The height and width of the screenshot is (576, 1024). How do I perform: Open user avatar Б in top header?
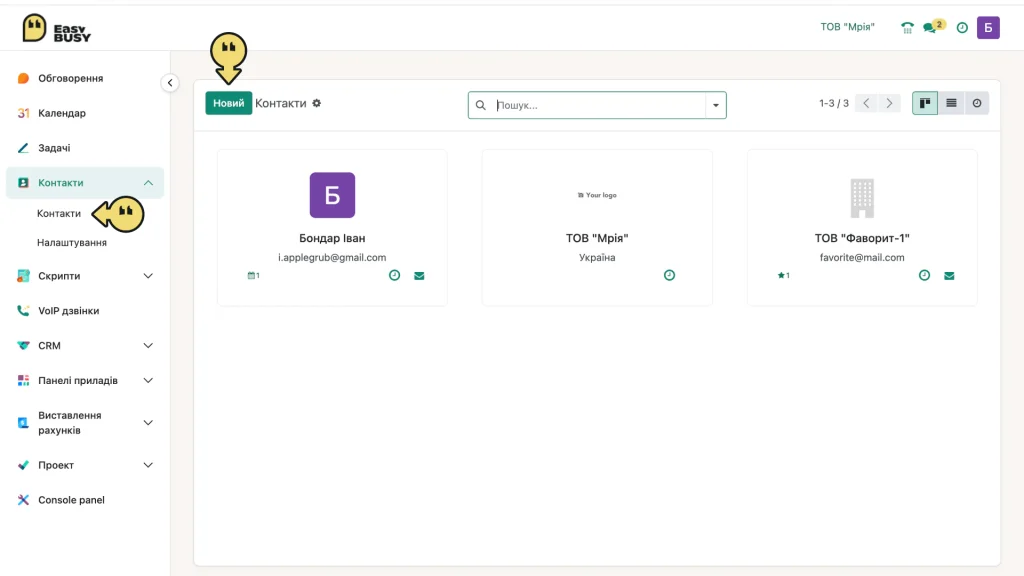click(x=988, y=27)
